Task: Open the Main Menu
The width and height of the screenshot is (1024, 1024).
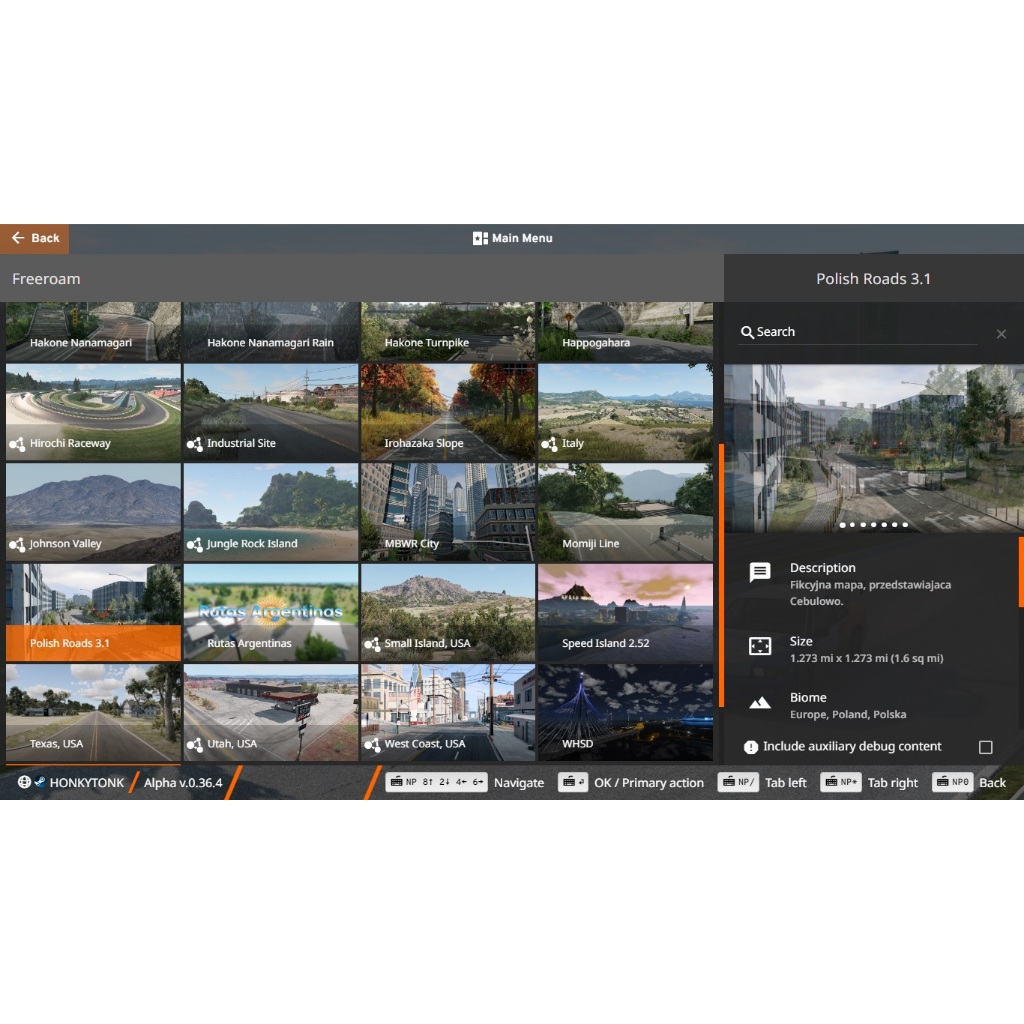Action: [x=513, y=238]
